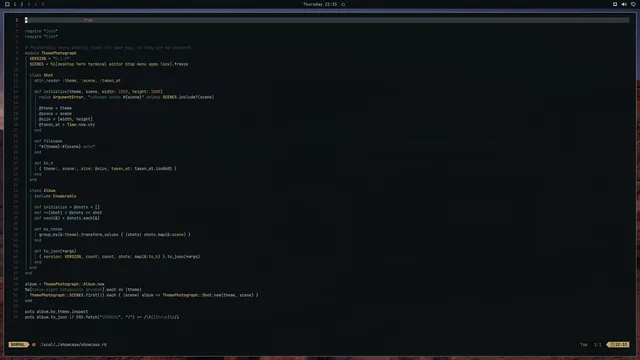Image resolution: width=640 pixels, height=360 pixels.
Task: Open the Thursday 22:33 clock
Action: (x=320, y=4)
